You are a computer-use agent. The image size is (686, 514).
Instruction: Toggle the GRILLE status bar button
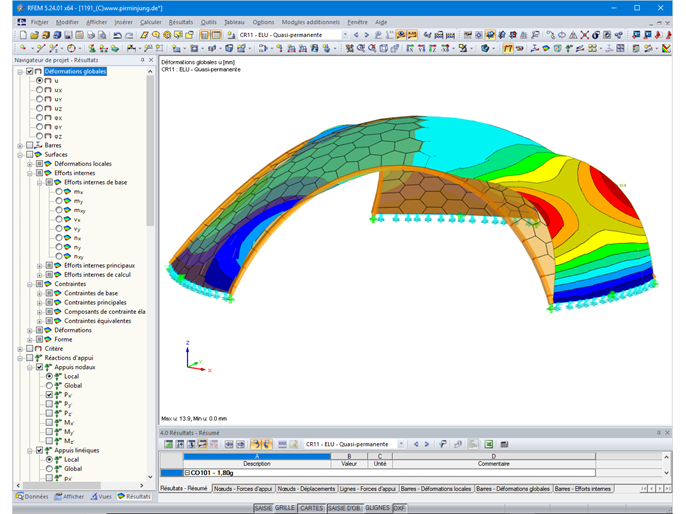click(284, 508)
